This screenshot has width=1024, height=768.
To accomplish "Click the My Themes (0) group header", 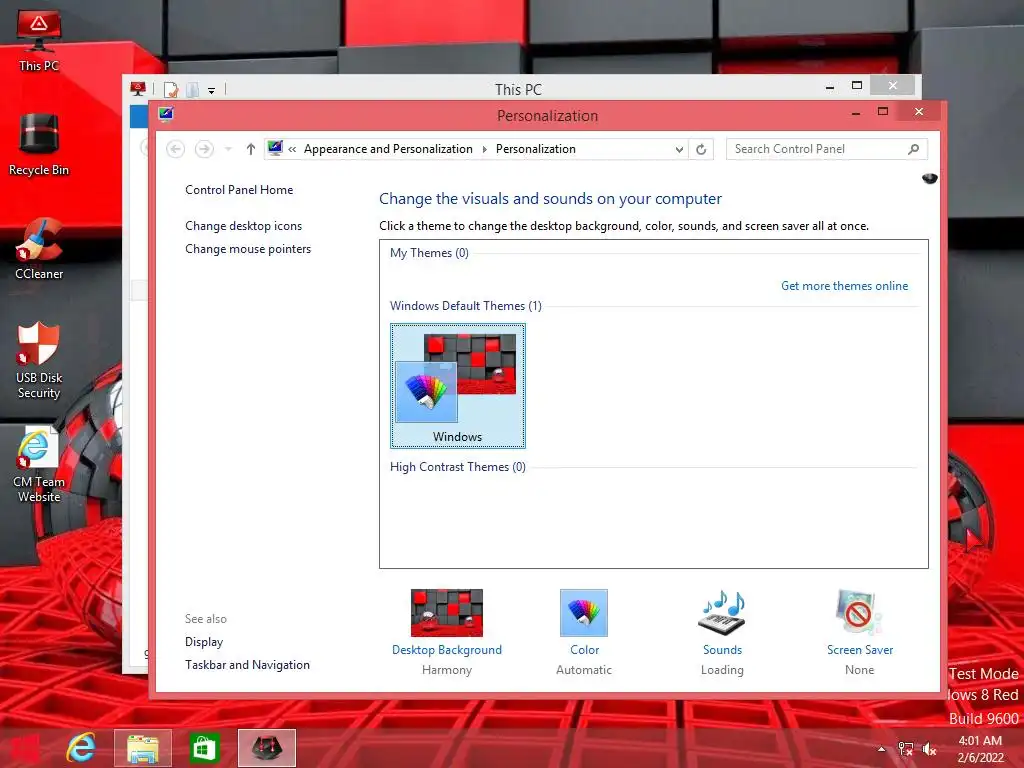I will (x=429, y=253).
